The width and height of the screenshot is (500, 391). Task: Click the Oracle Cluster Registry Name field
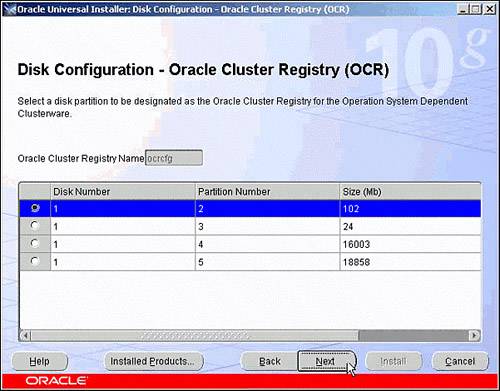pyautogui.click(x=174, y=158)
